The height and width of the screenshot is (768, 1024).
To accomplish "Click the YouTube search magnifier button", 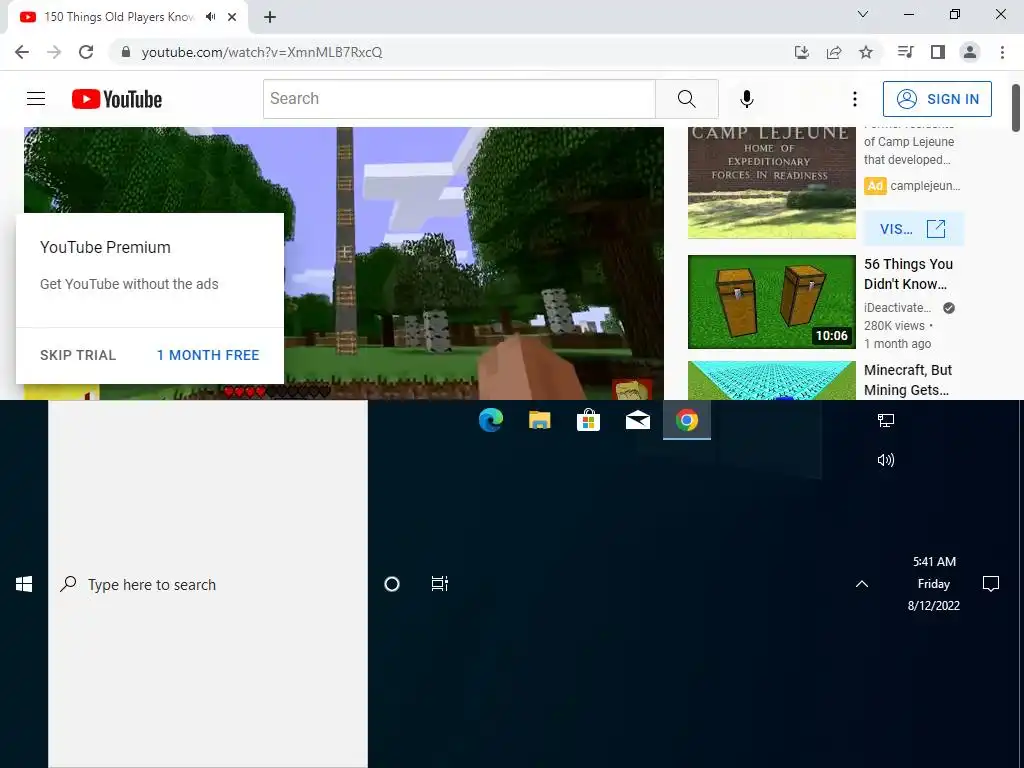I will [686, 99].
